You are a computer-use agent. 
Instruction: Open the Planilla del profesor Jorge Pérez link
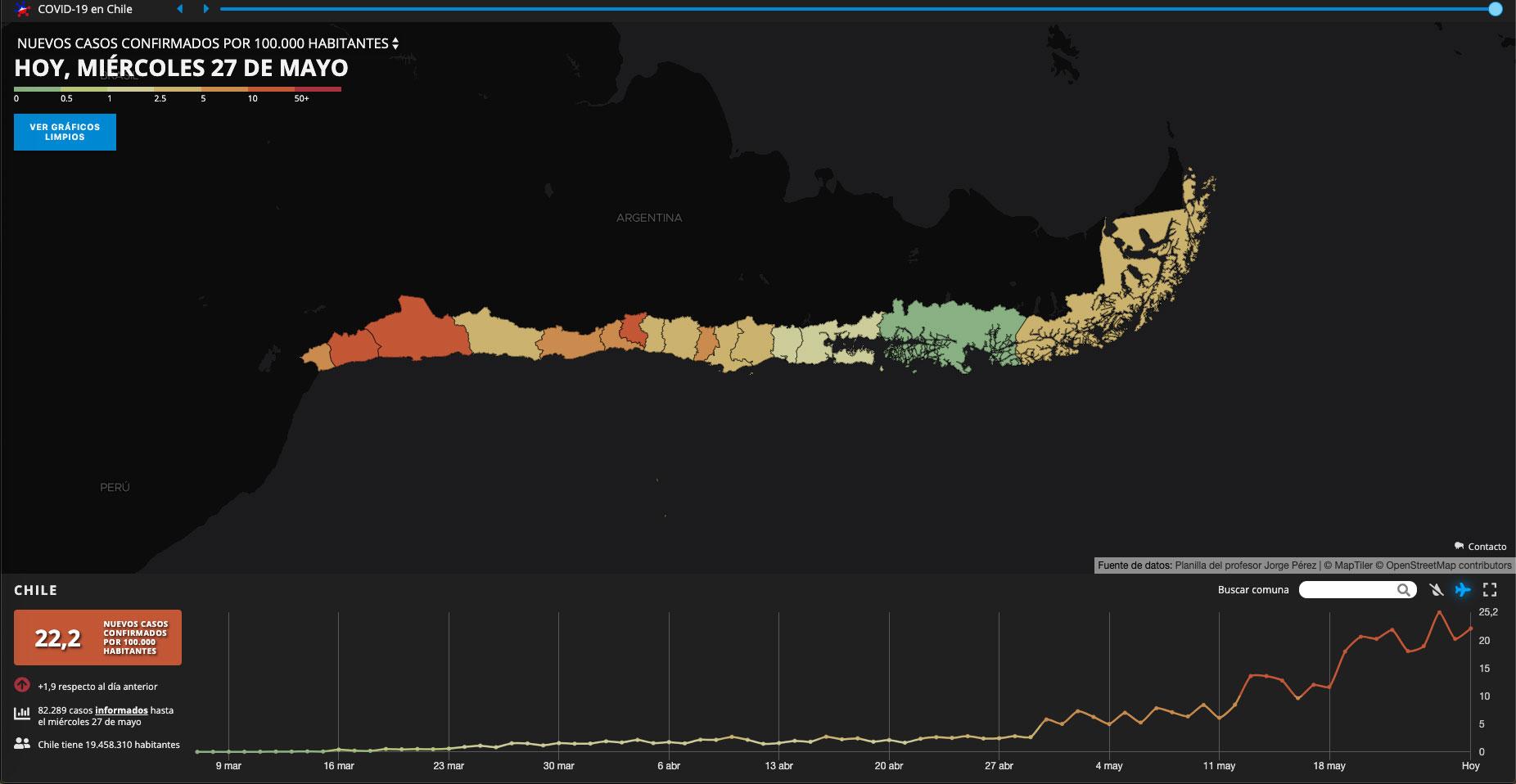pos(1245,565)
